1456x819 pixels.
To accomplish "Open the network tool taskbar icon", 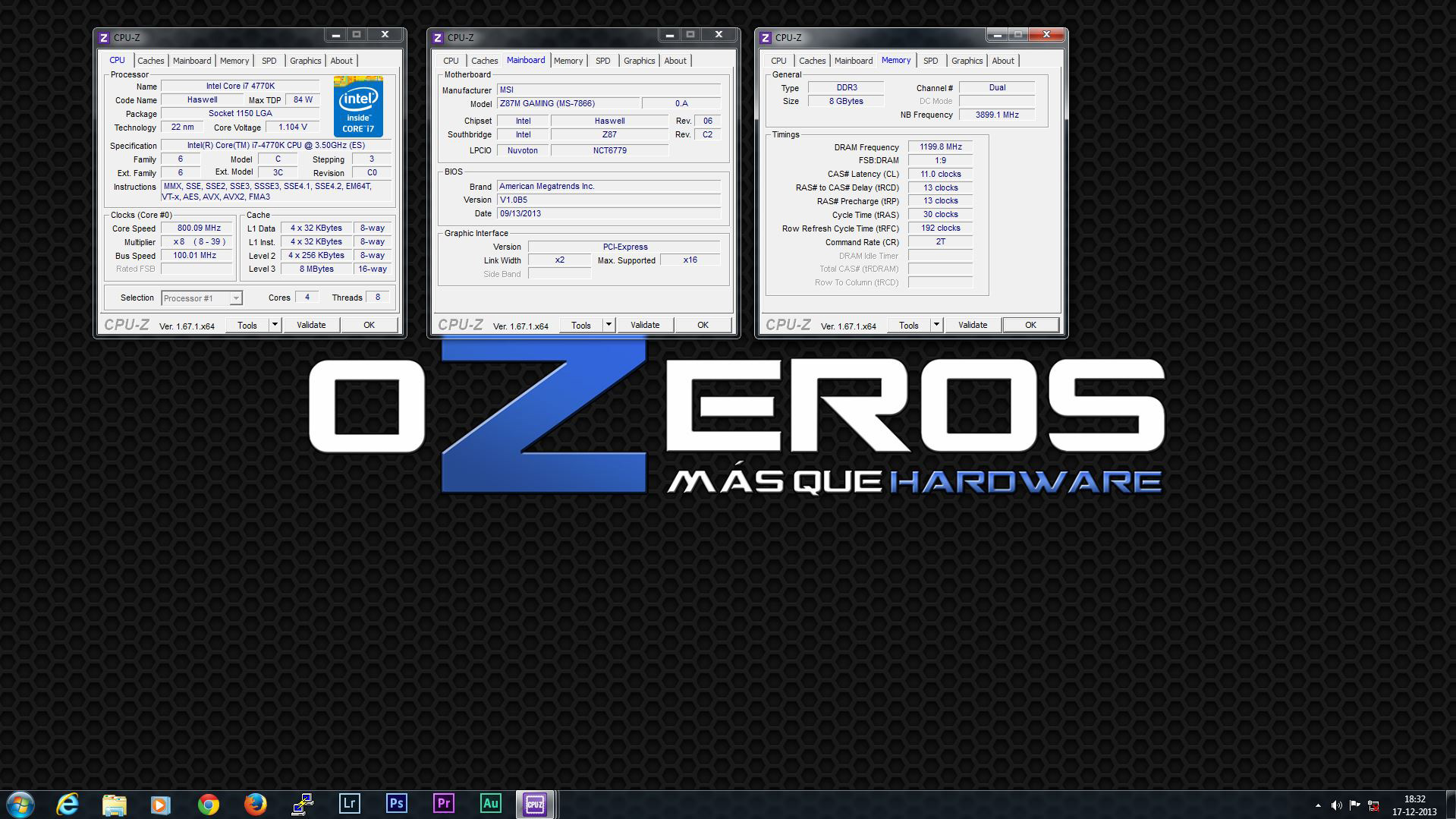I will tap(303, 804).
